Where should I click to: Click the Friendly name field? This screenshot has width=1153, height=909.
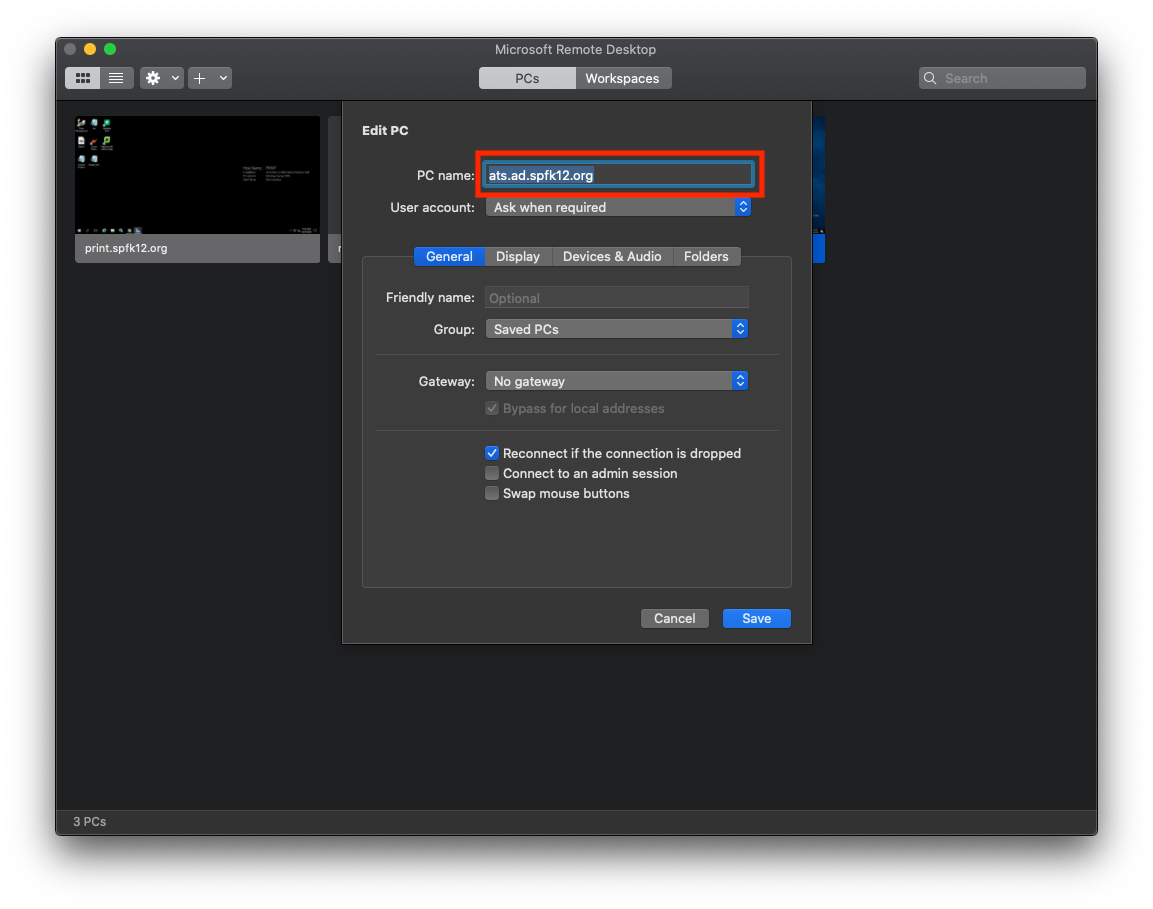click(x=616, y=298)
